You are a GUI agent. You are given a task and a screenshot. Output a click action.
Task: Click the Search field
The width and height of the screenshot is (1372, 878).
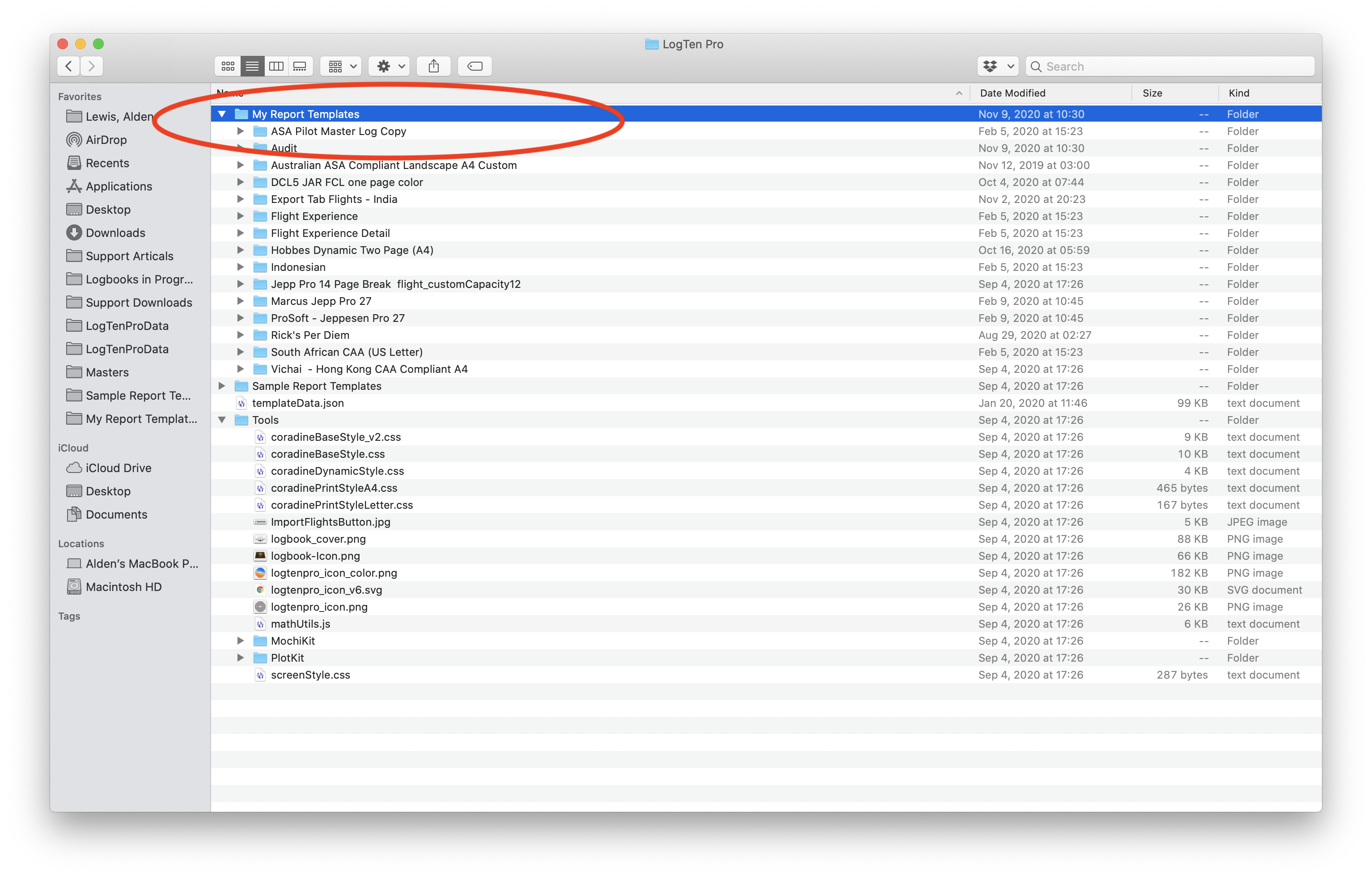[x=1169, y=66]
